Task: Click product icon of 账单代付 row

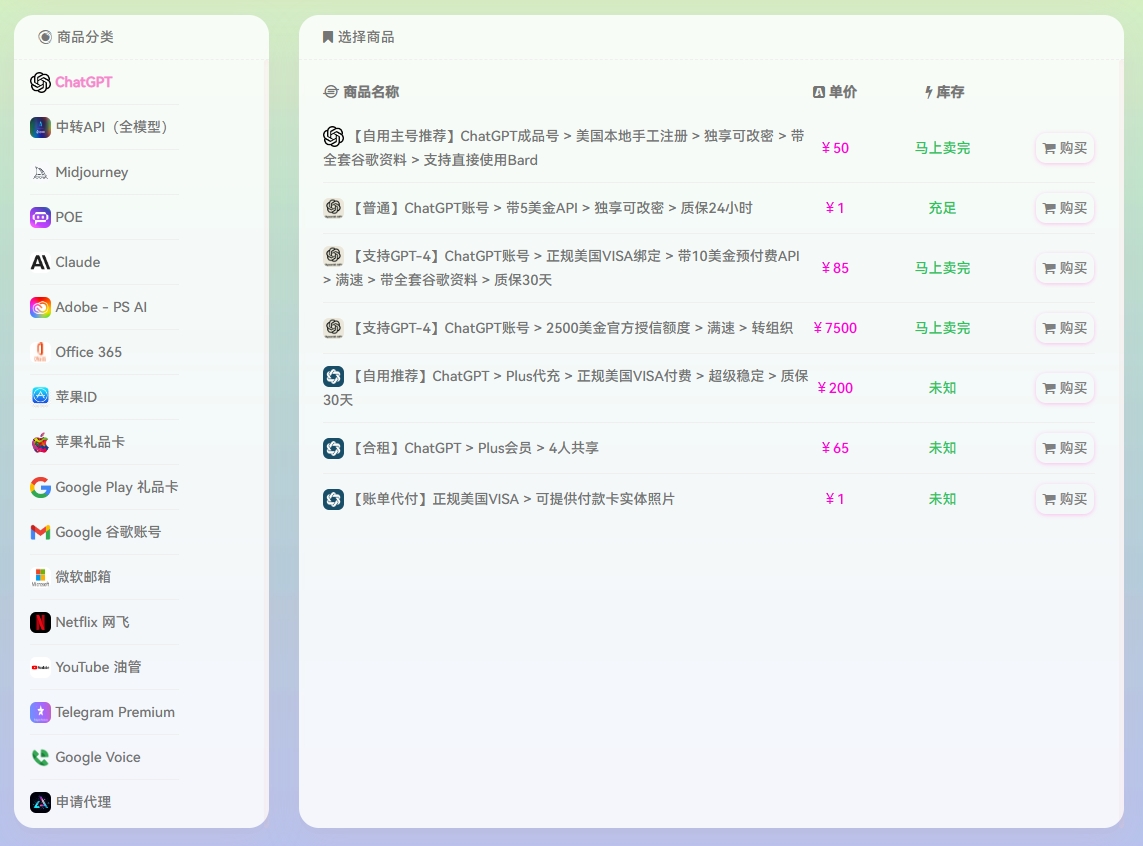Action: (333, 500)
